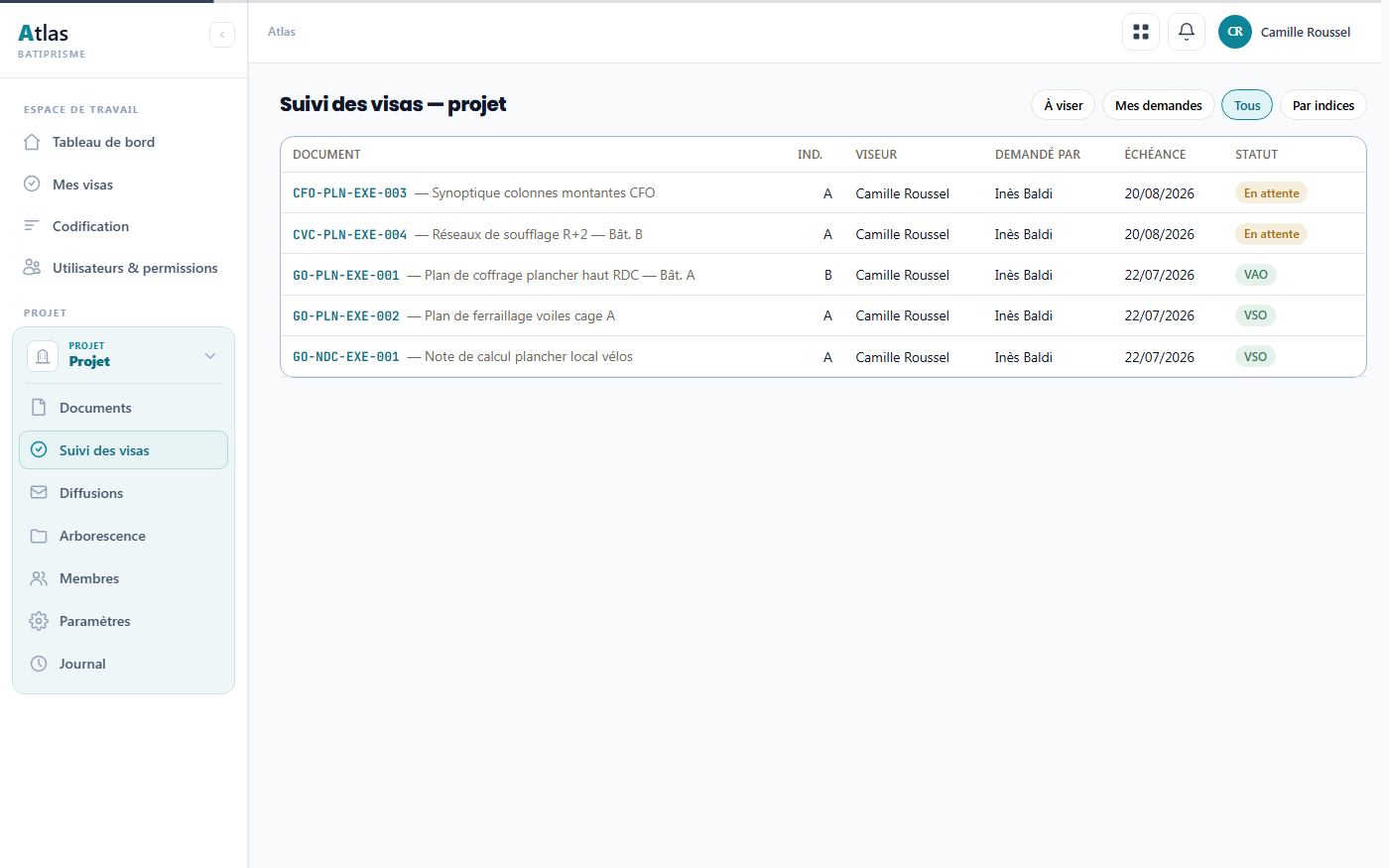Click the VAO status badge
Screen dimensions: 1389x868
(1256, 275)
